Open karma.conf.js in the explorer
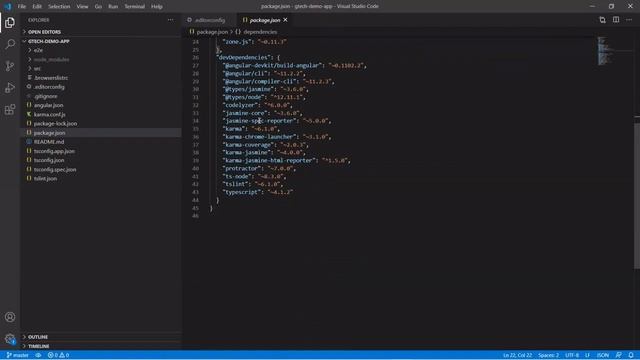Image resolution: width=640 pixels, height=360 pixels. (49, 114)
